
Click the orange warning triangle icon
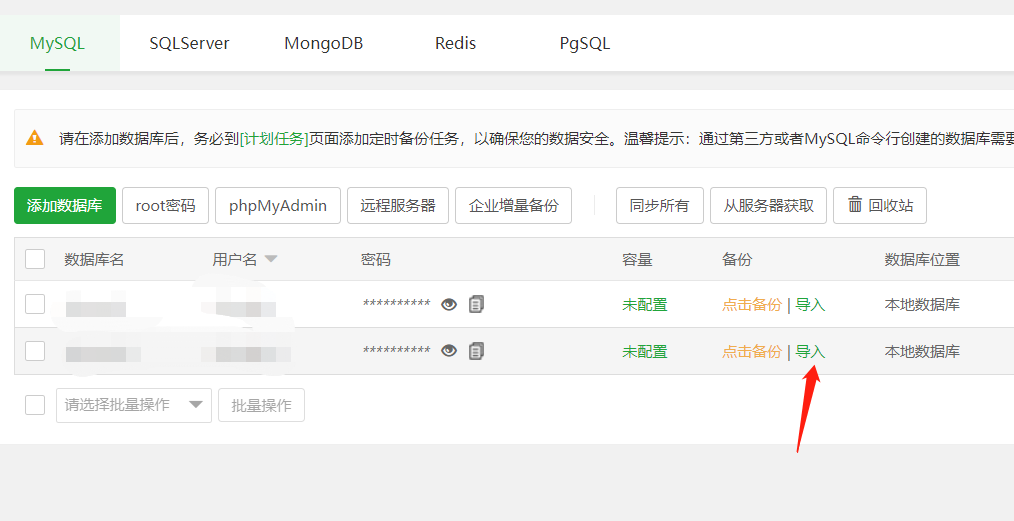point(35,138)
